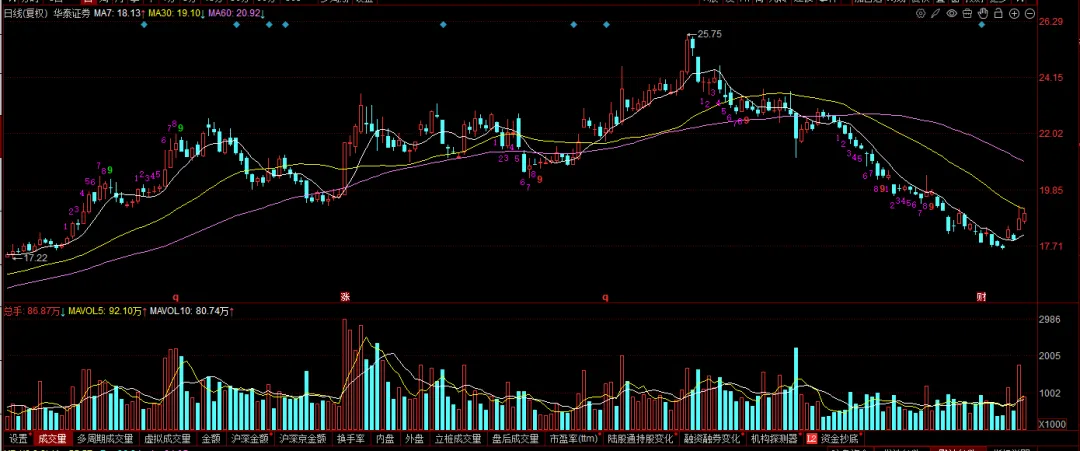This screenshot has height=451, width=1080.
Task: Click the 24.15 price axis label
Action: [1050, 78]
